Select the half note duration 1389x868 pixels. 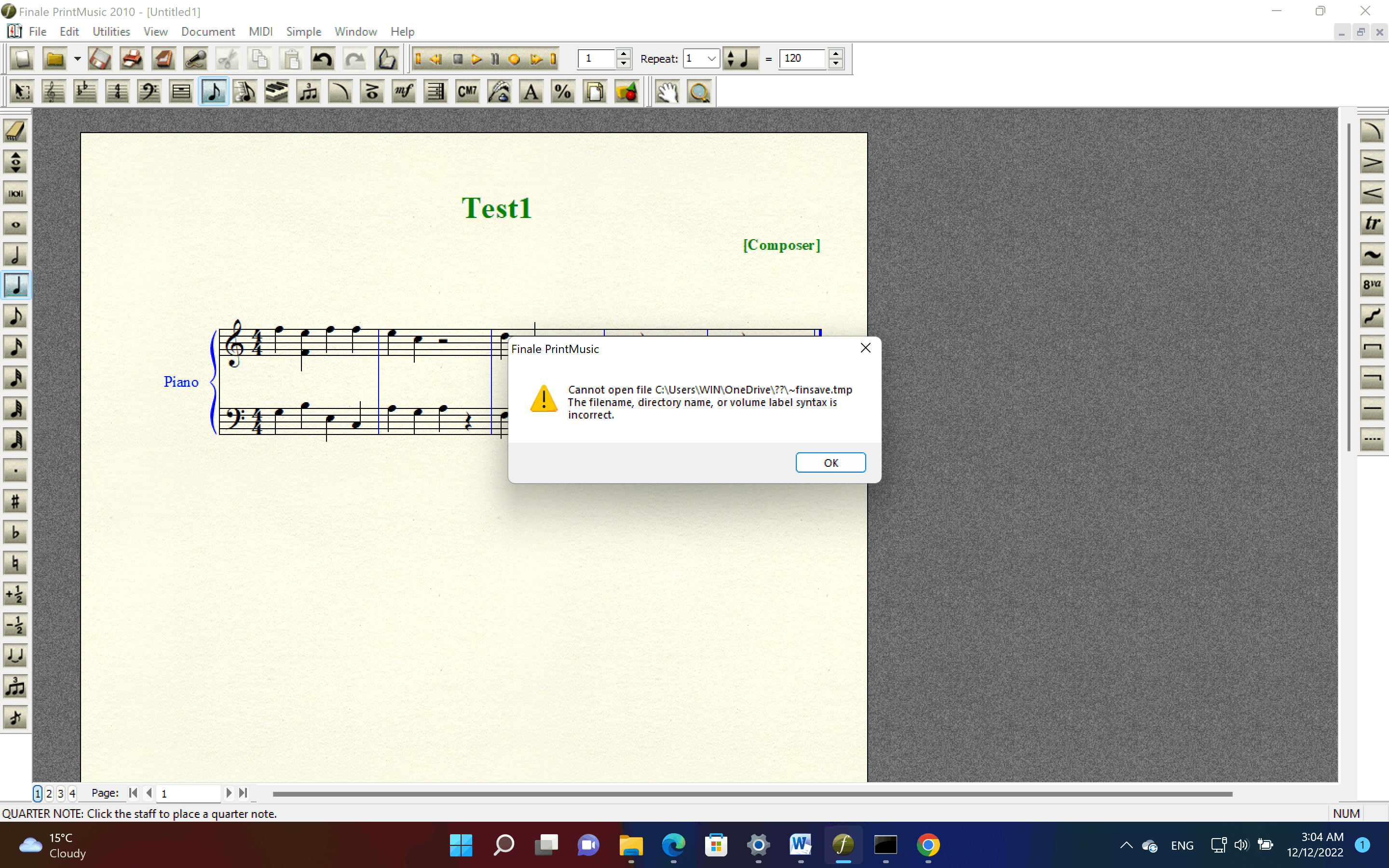(15, 255)
